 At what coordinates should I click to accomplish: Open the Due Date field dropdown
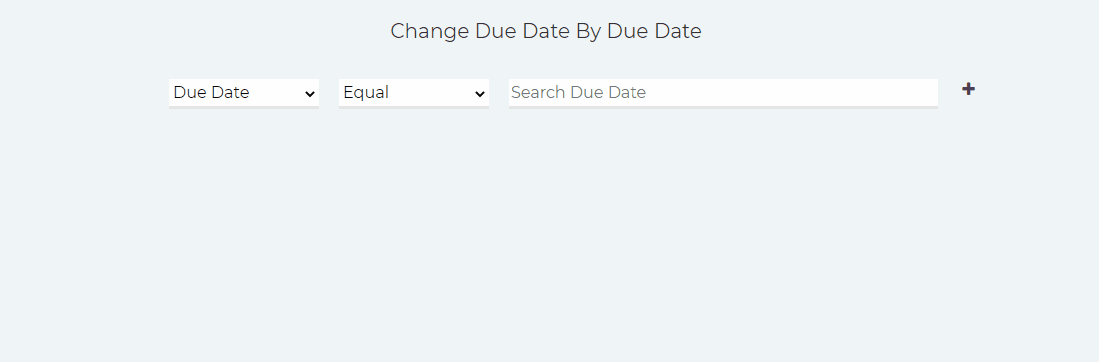coord(244,93)
